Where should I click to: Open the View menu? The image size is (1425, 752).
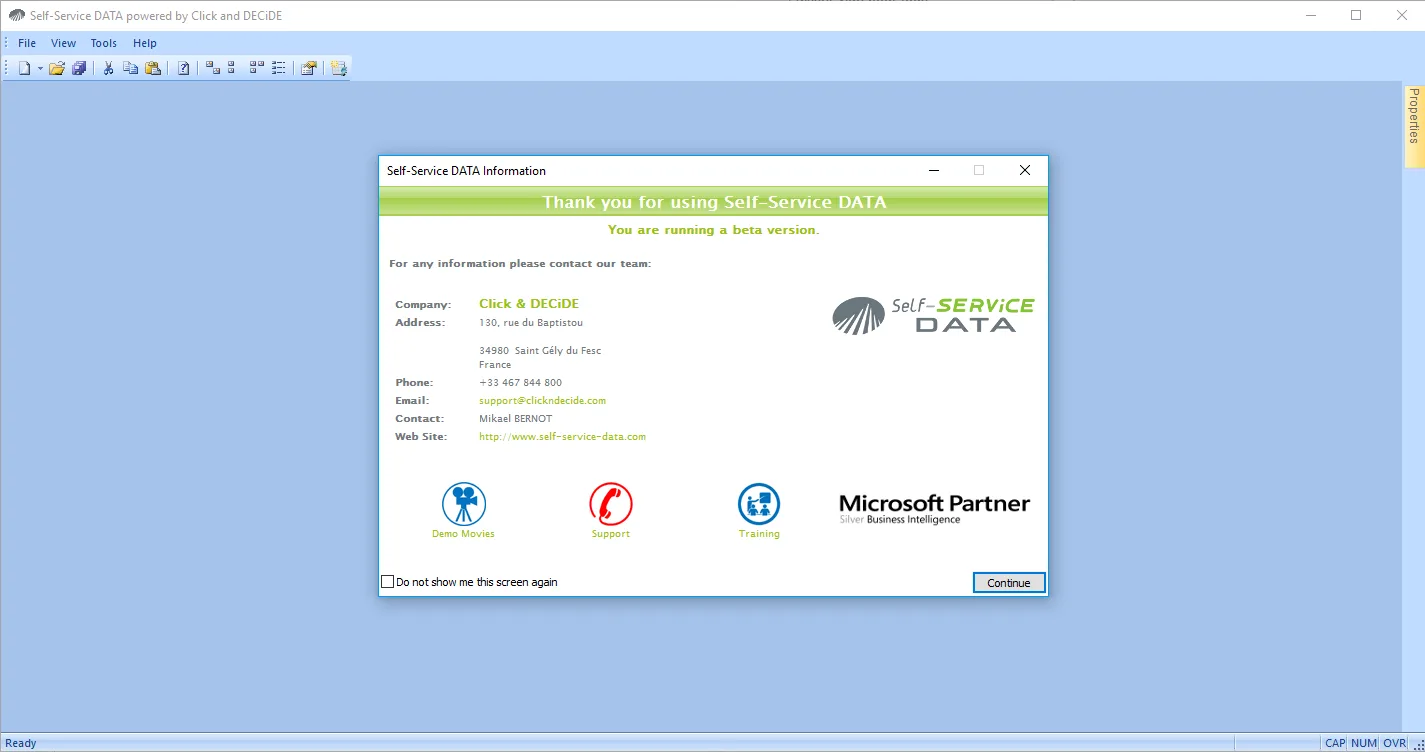pyautogui.click(x=63, y=43)
